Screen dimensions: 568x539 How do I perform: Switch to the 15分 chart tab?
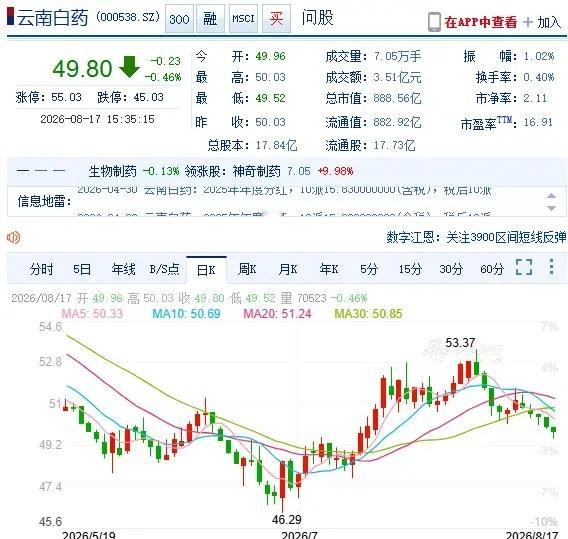pos(410,270)
